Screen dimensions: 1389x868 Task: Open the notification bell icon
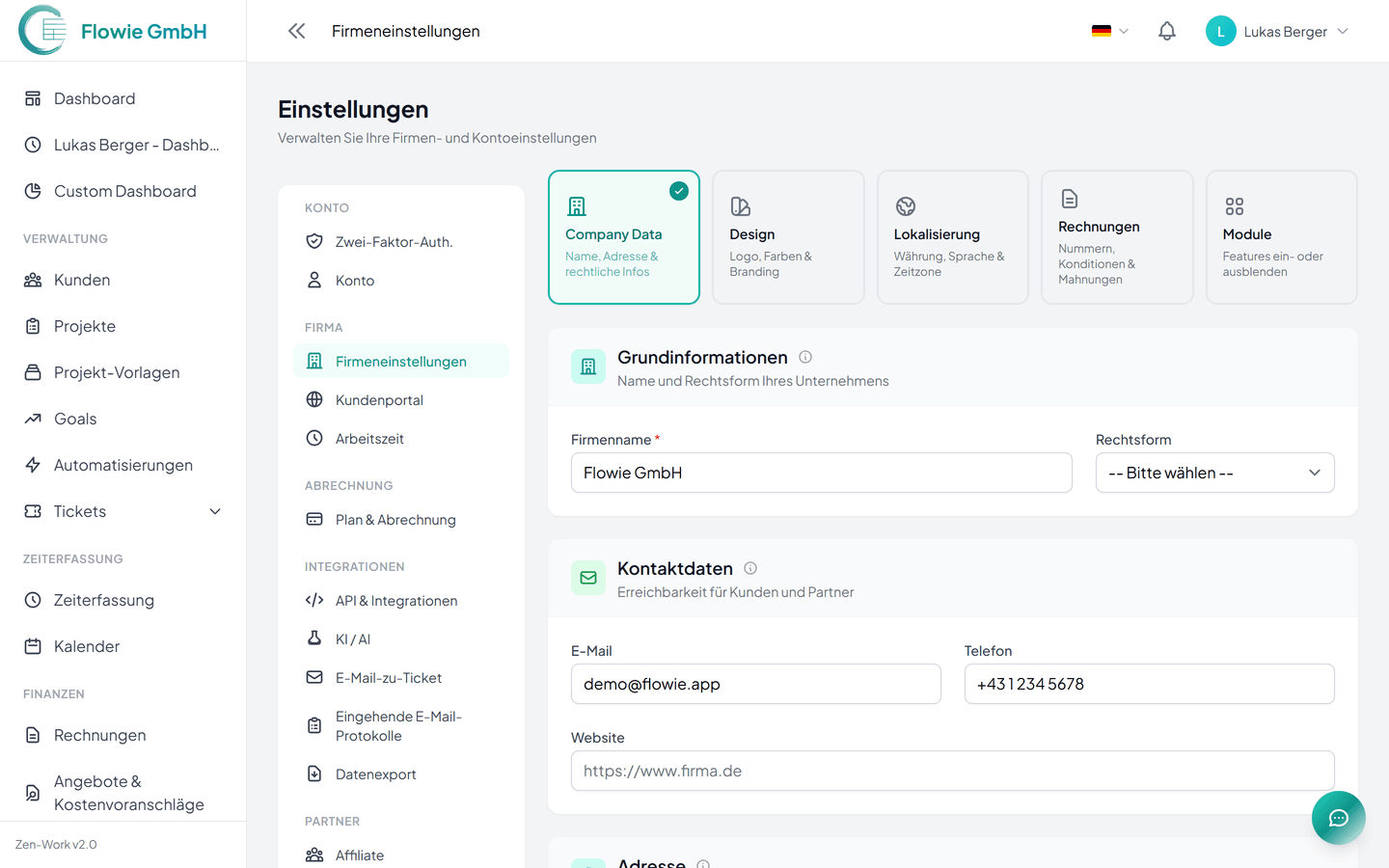pyautogui.click(x=1166, y=31)
